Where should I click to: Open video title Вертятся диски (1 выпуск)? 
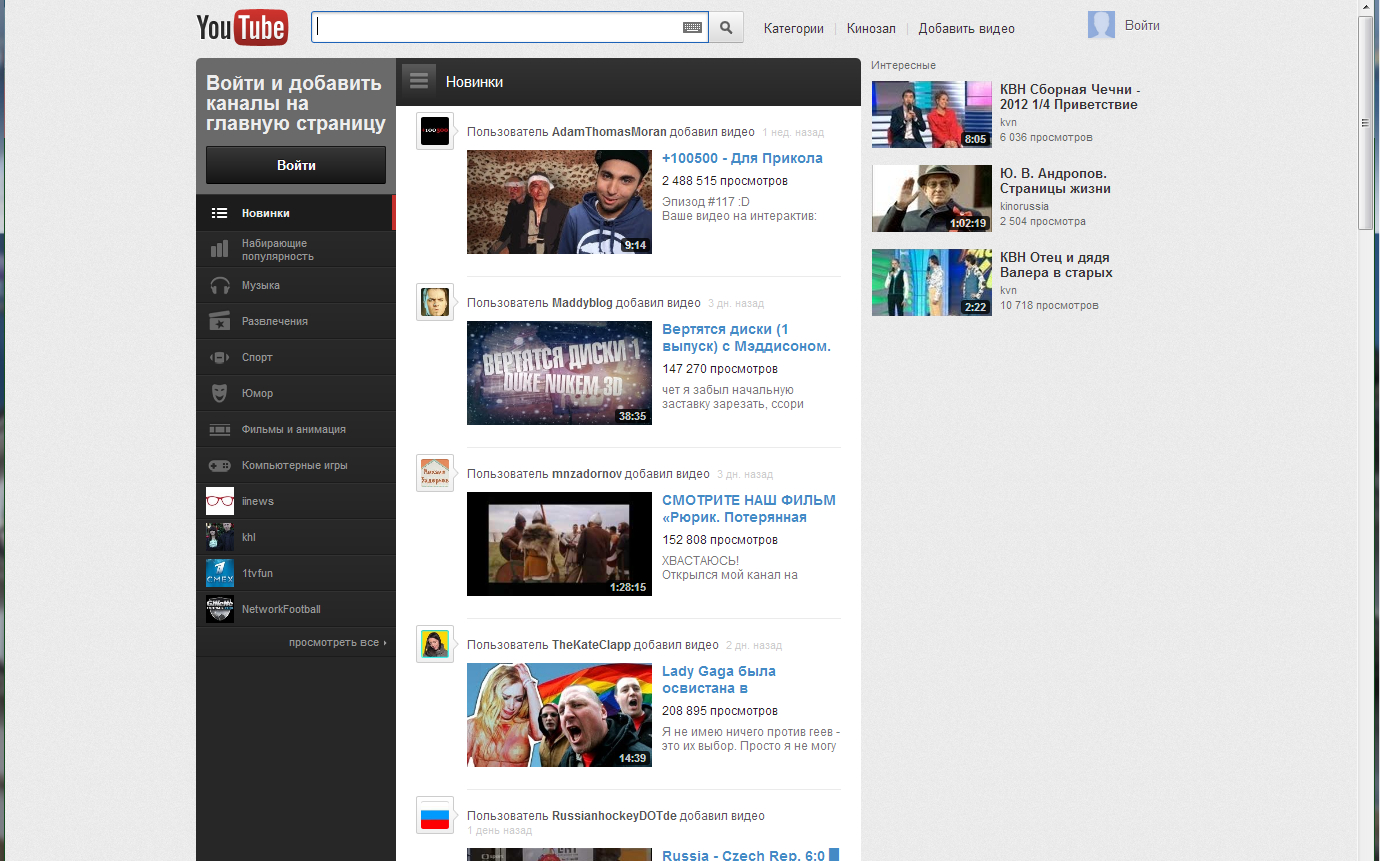746,338
